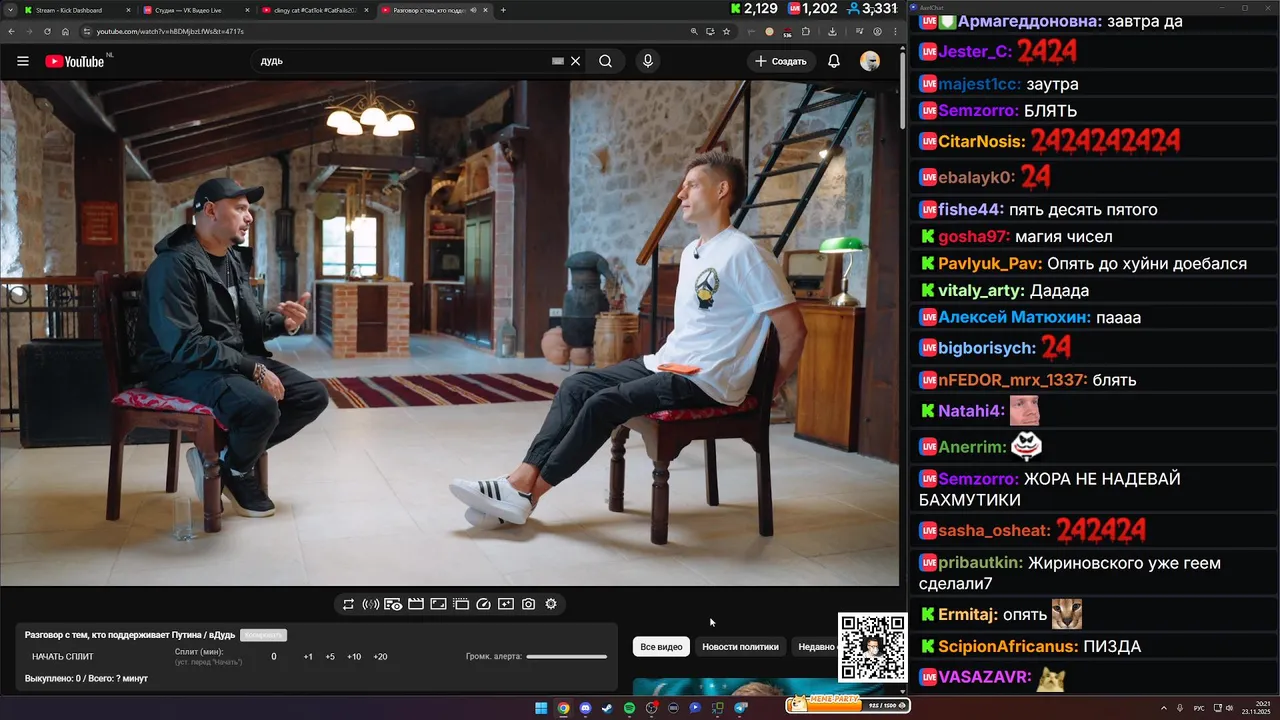Screen dimensions: 1280x720
Task: Open the tab search dropdown arrow
Action: [x=8, y=10]
